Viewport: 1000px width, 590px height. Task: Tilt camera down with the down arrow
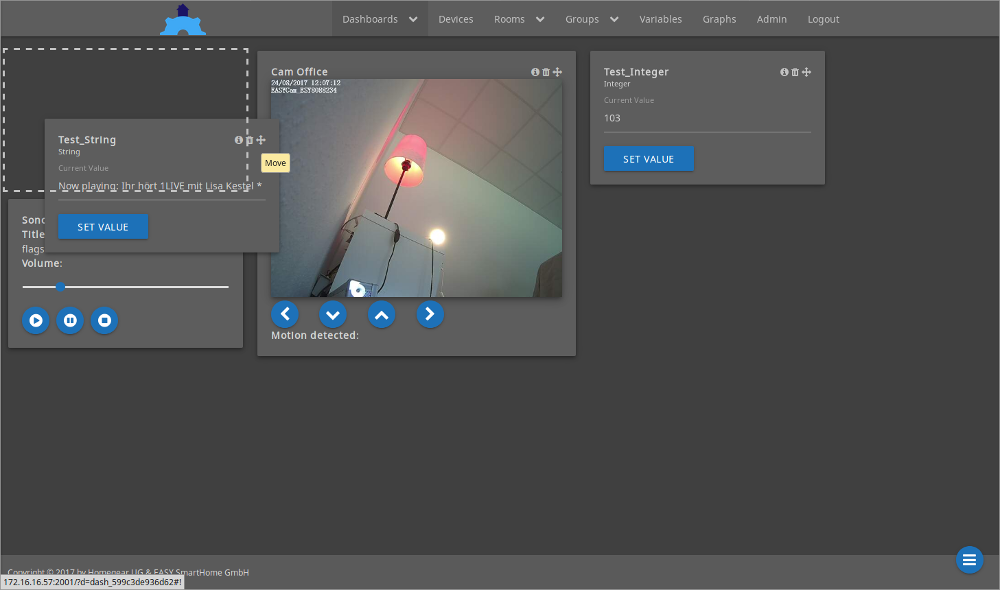pos(333,314)
